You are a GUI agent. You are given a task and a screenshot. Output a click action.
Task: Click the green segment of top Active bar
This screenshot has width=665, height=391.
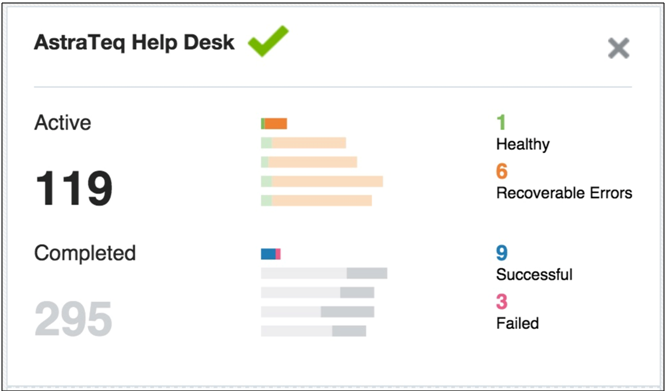263,123
